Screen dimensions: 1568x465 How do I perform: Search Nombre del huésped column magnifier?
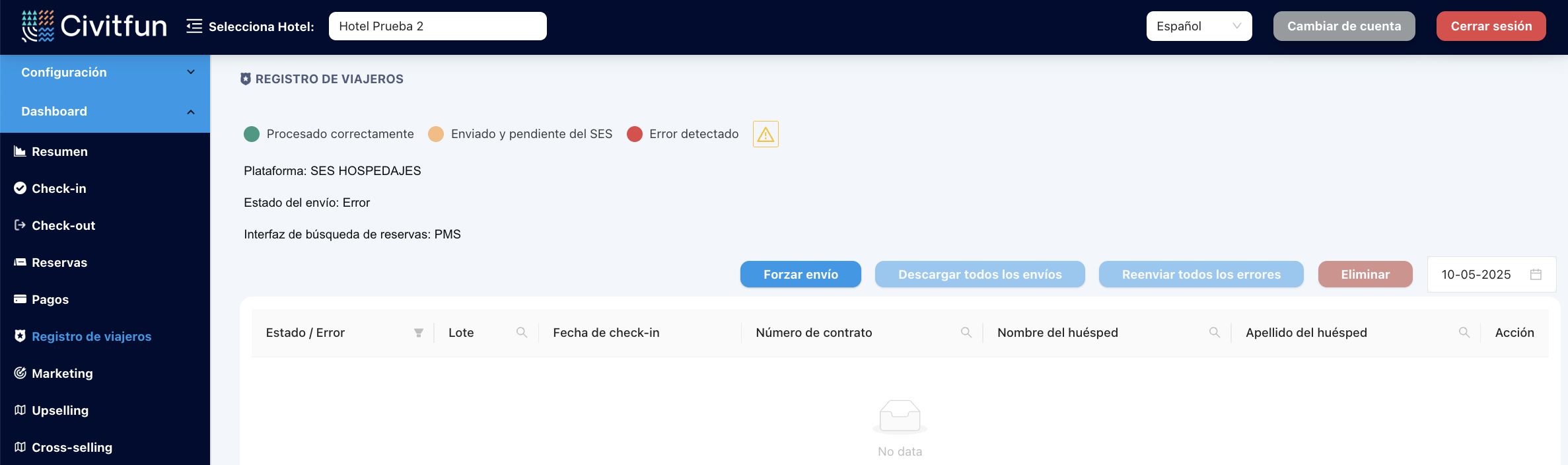tap(1215, 332)
